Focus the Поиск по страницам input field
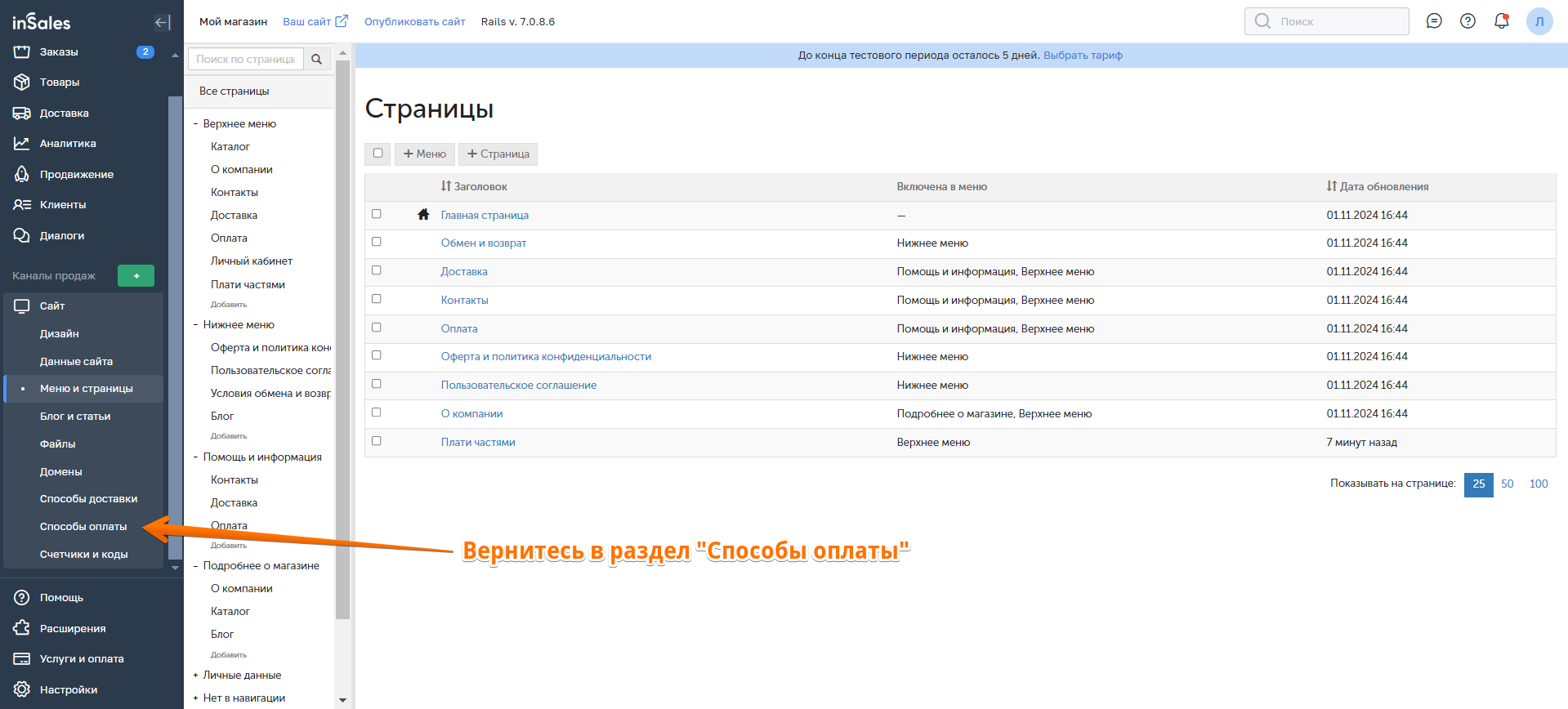This screenshot has height=709, width=1568. point(245,59)
